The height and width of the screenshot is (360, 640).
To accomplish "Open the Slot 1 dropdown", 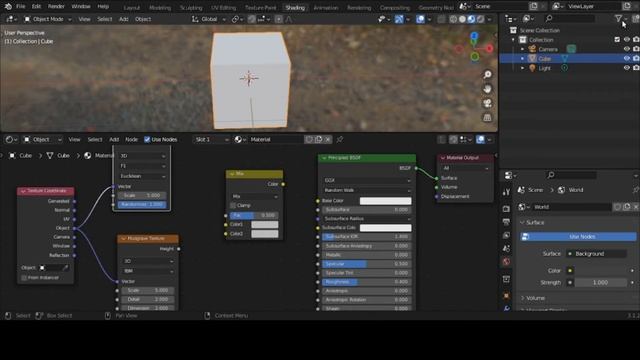I will pyautogui.click(x=211, y=140).
